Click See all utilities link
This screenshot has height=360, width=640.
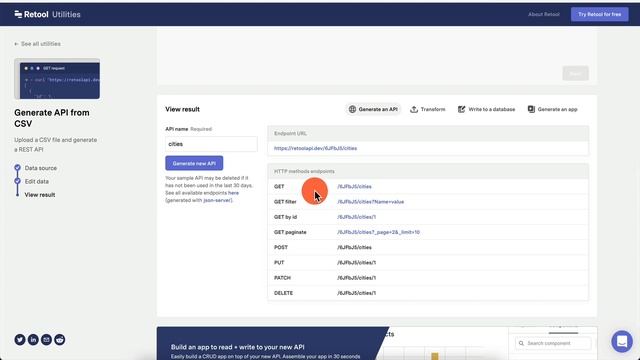click(x=40, y=44)
